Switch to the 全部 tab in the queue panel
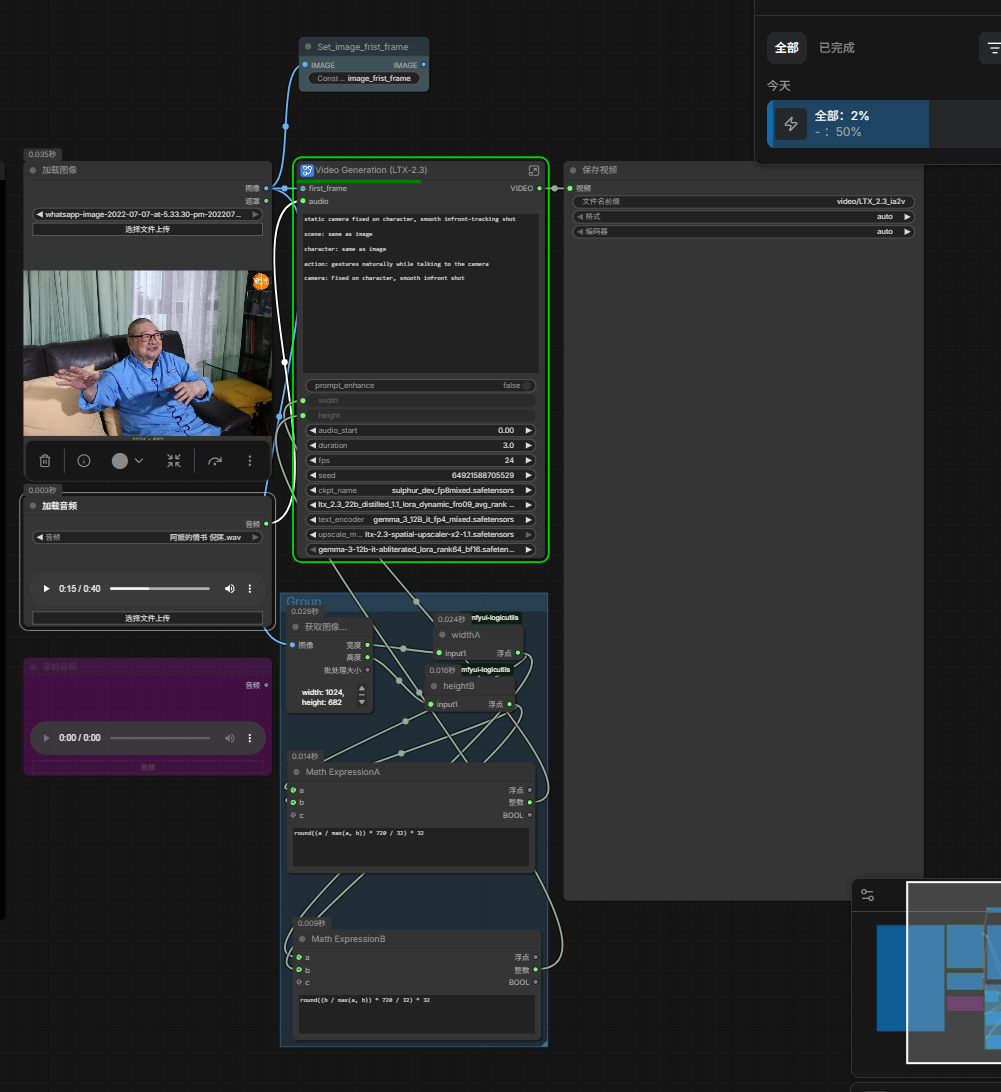The image size is (1001, 1092). pos(786,48)
